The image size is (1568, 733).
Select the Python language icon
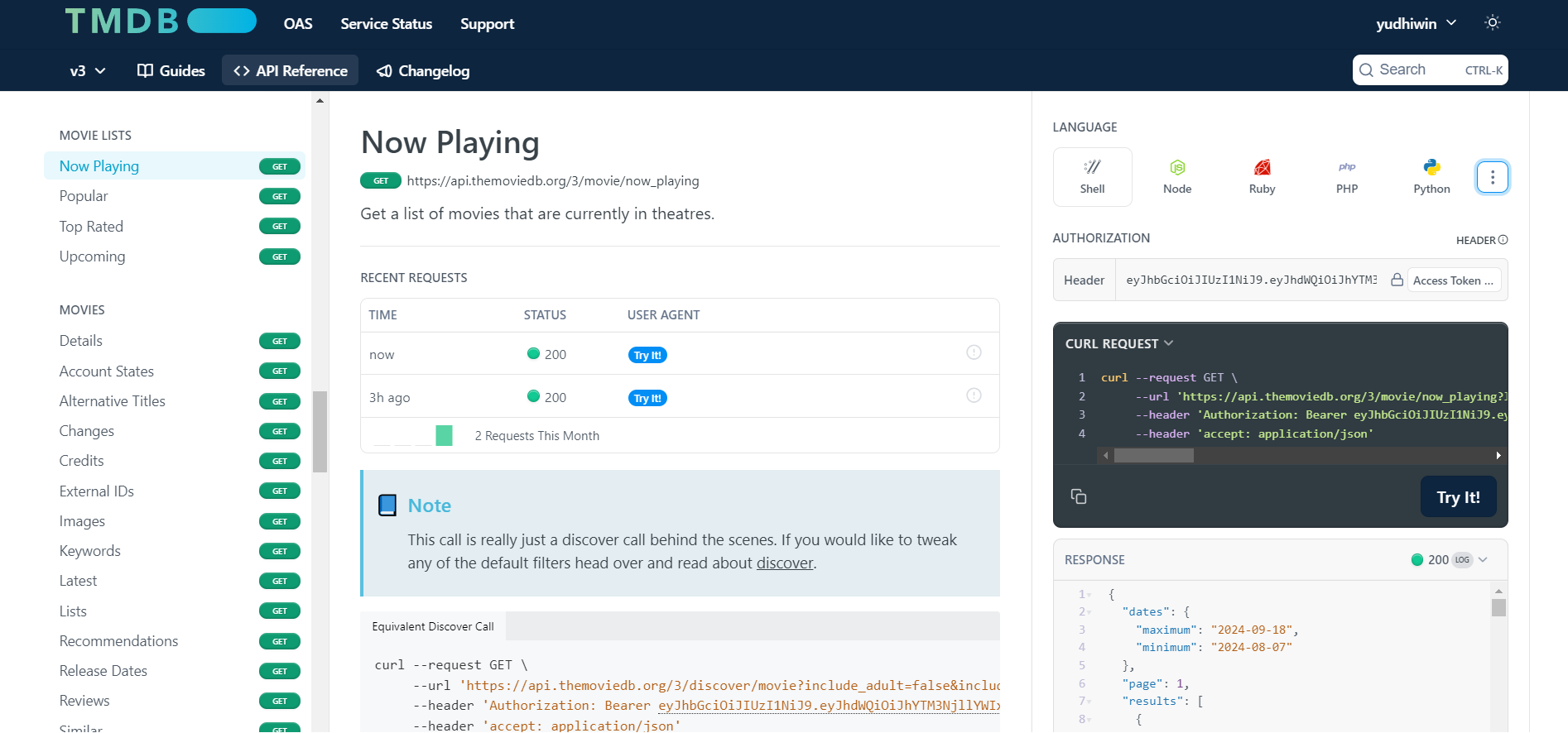1432,177
